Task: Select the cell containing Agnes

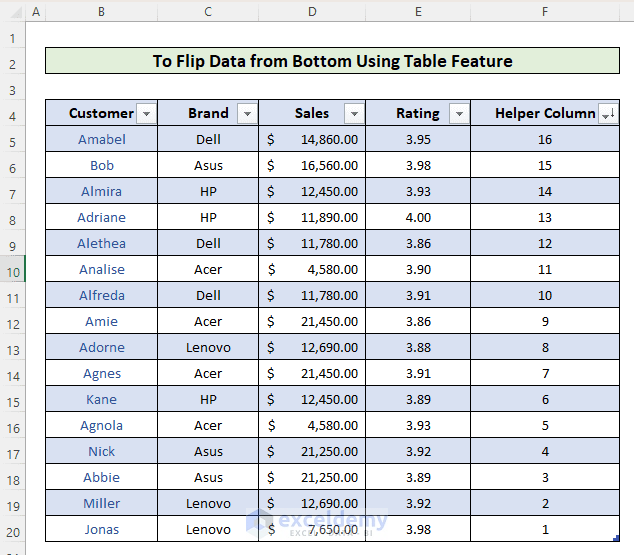Action: point(101,374)
